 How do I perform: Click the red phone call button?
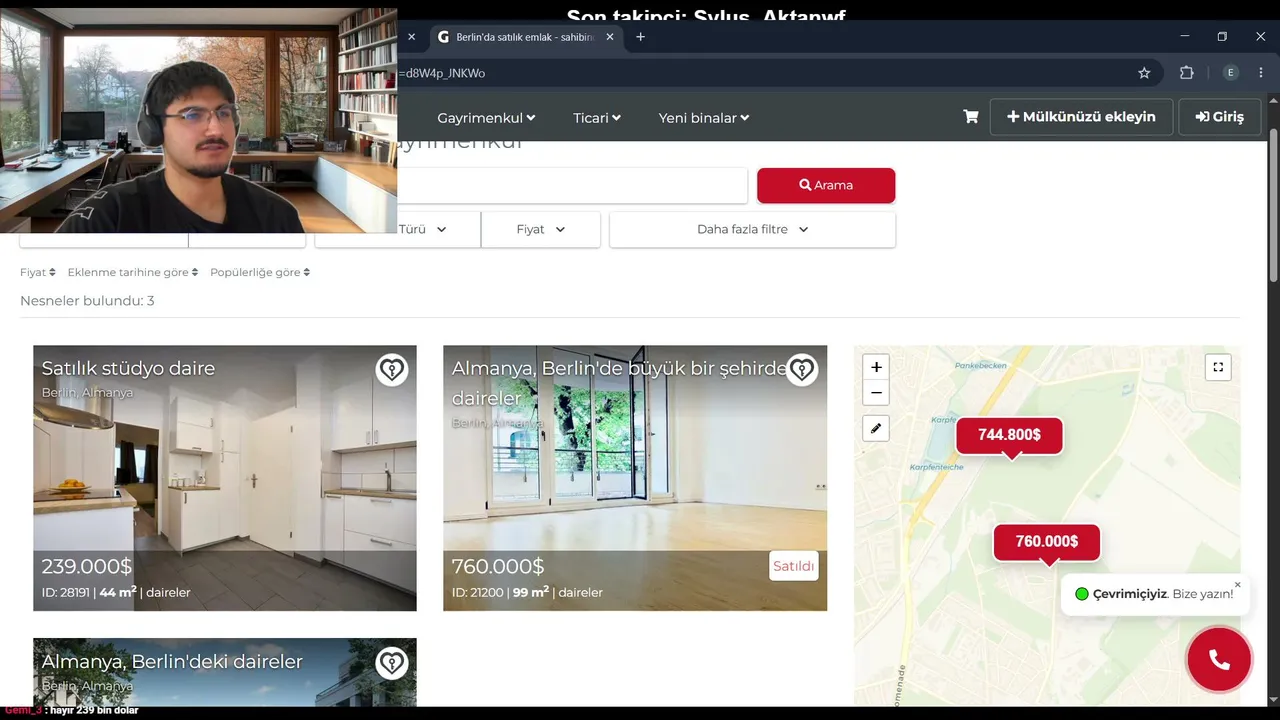pyautogui.click(x=1219, y=659)
